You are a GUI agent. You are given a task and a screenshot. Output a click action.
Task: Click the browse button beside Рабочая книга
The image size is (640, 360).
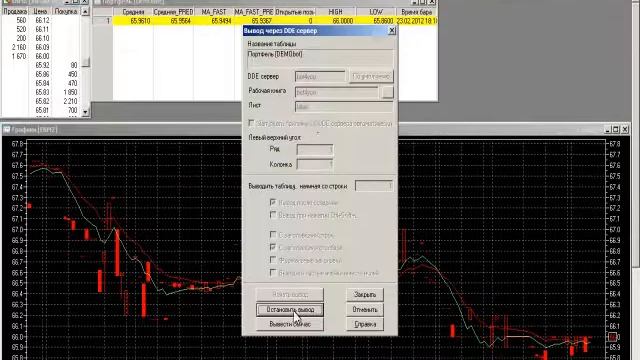click(387, 92)
